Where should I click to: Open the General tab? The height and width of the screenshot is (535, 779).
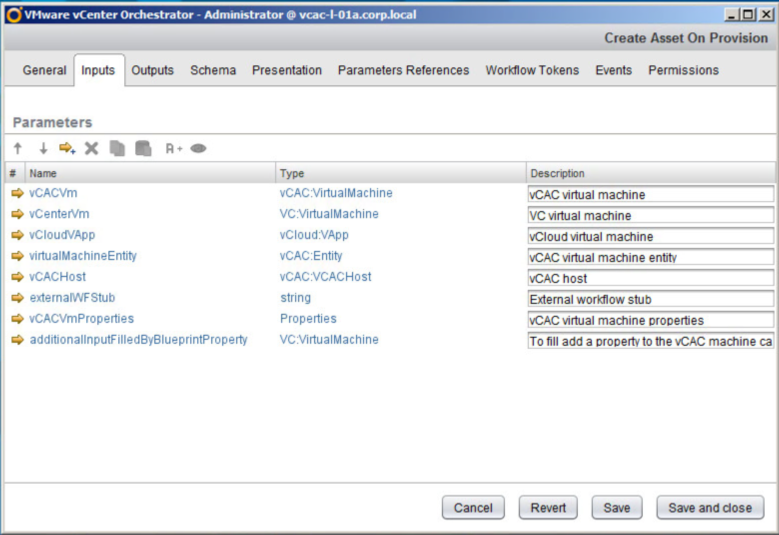[44, 70]
